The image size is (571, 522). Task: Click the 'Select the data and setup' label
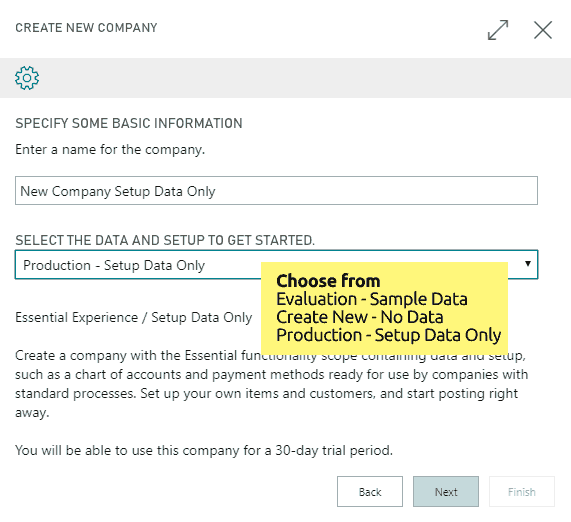[165, 240]
